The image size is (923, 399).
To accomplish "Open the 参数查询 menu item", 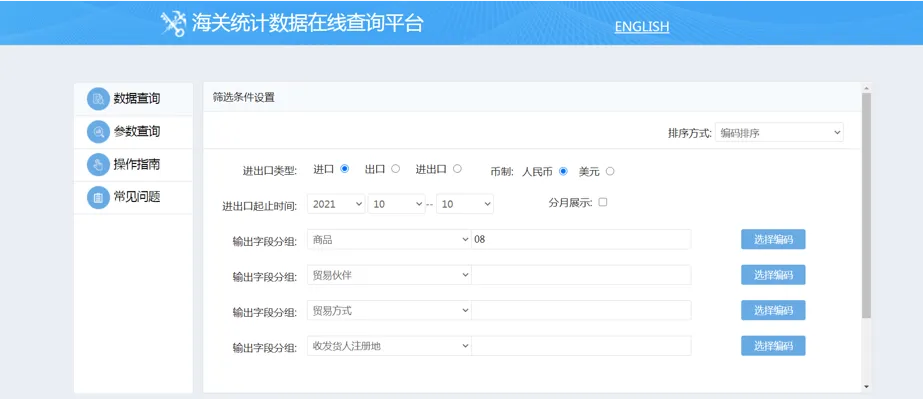I will tap(134, 132).
